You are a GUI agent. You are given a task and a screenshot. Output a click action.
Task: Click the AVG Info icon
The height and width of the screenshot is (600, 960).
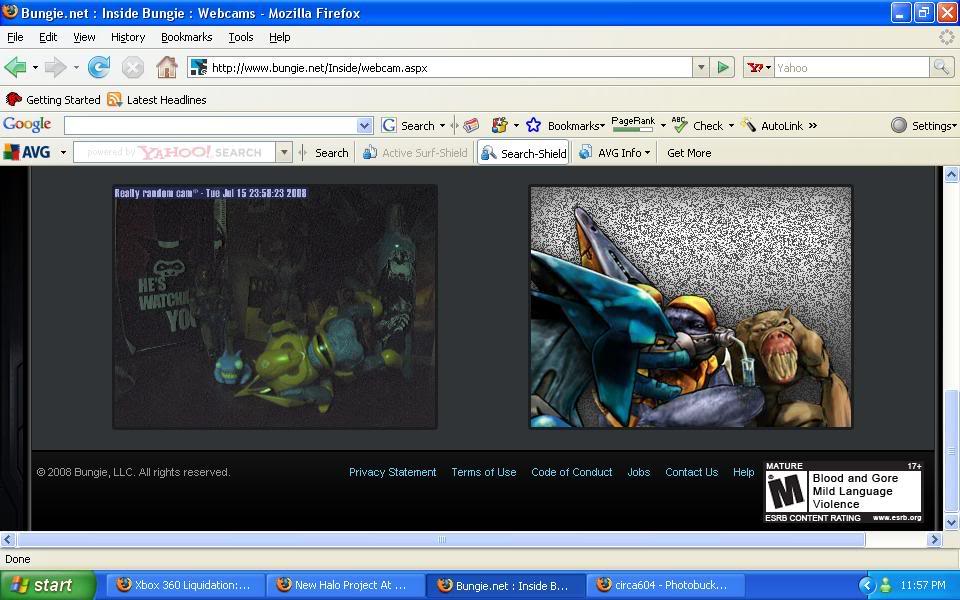pyautogui.click(x=585, y=152)
